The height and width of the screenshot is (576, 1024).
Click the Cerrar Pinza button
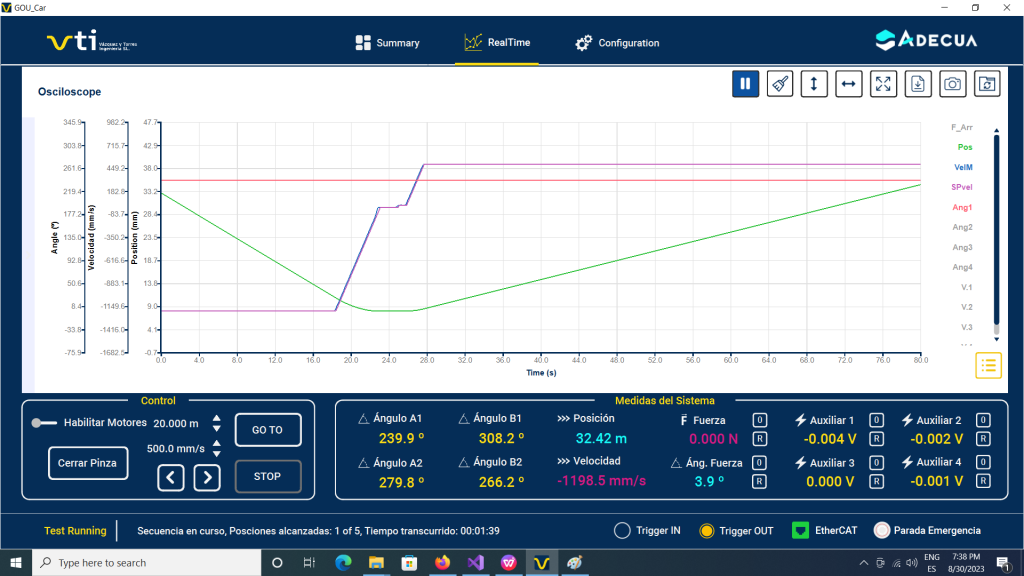[x=86, y=462]
